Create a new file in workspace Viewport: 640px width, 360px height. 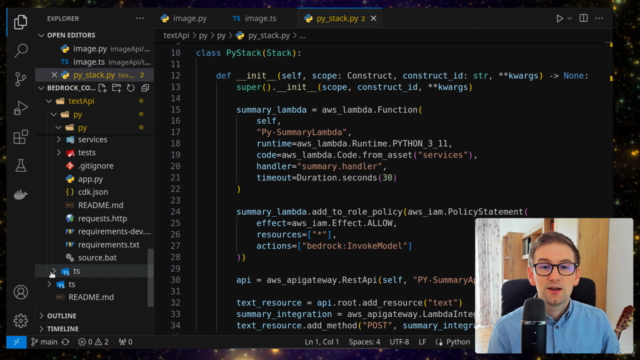pos(102,88)
